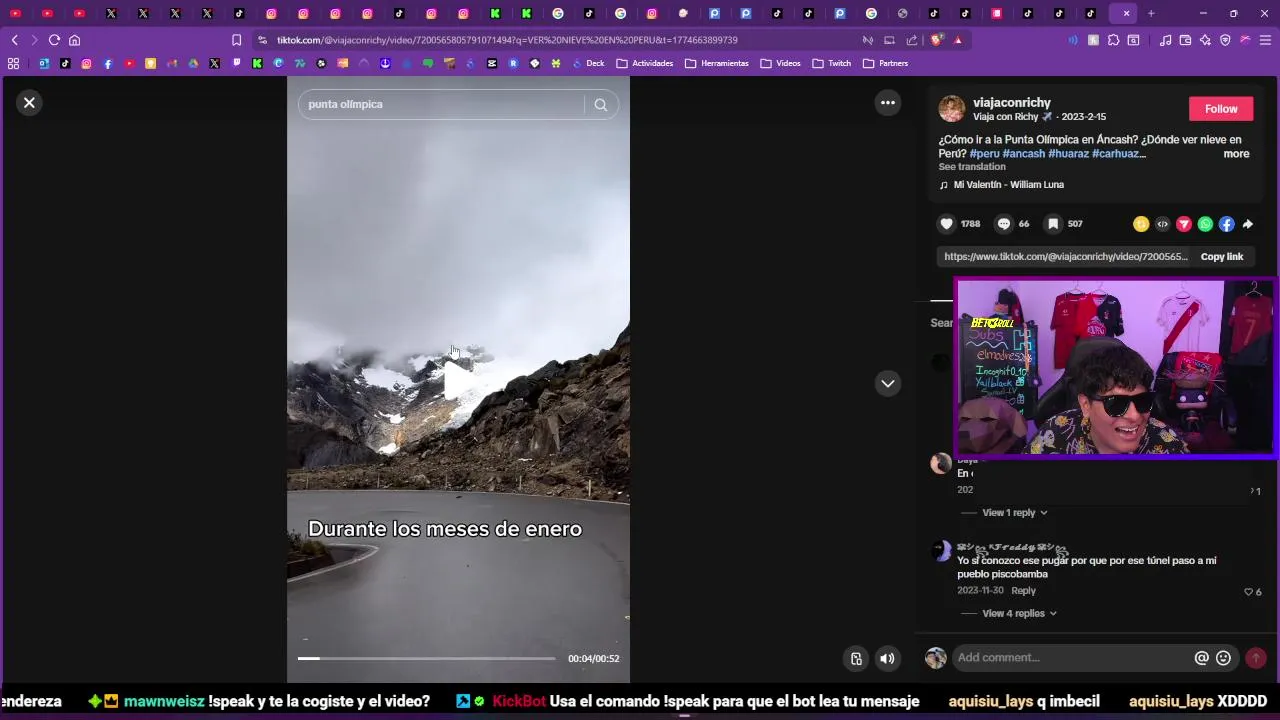
Task: Follow viajaconrichy
Action: point(1221,108)
